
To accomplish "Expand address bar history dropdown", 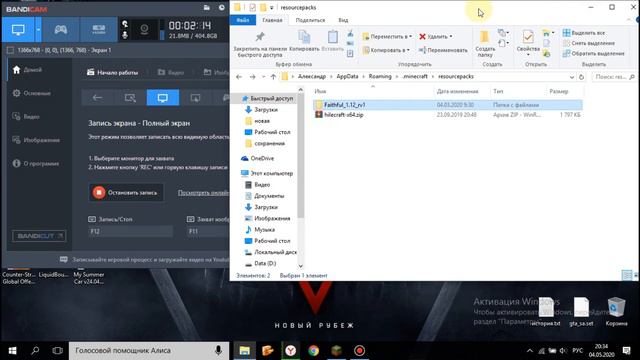I will pos(572,77).
